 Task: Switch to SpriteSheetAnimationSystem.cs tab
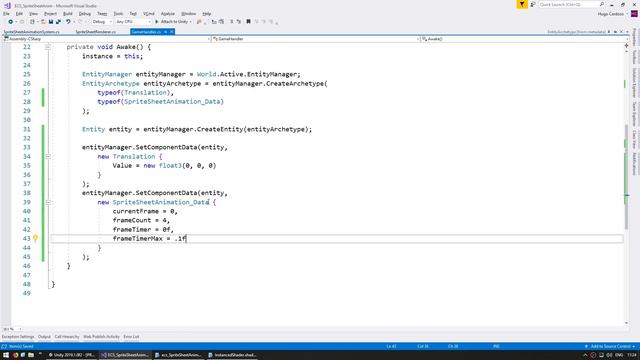click(x=32, y=32)
